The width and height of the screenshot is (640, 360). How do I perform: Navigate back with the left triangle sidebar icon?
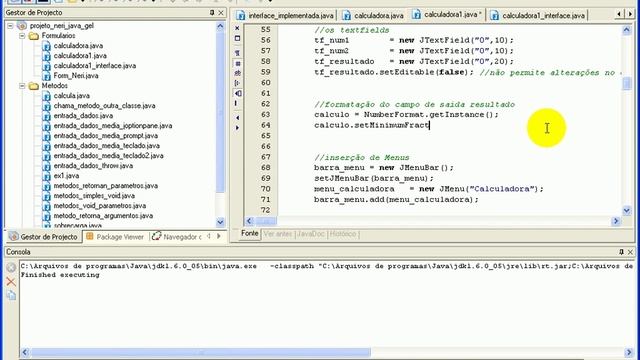[x=237, y=118]
